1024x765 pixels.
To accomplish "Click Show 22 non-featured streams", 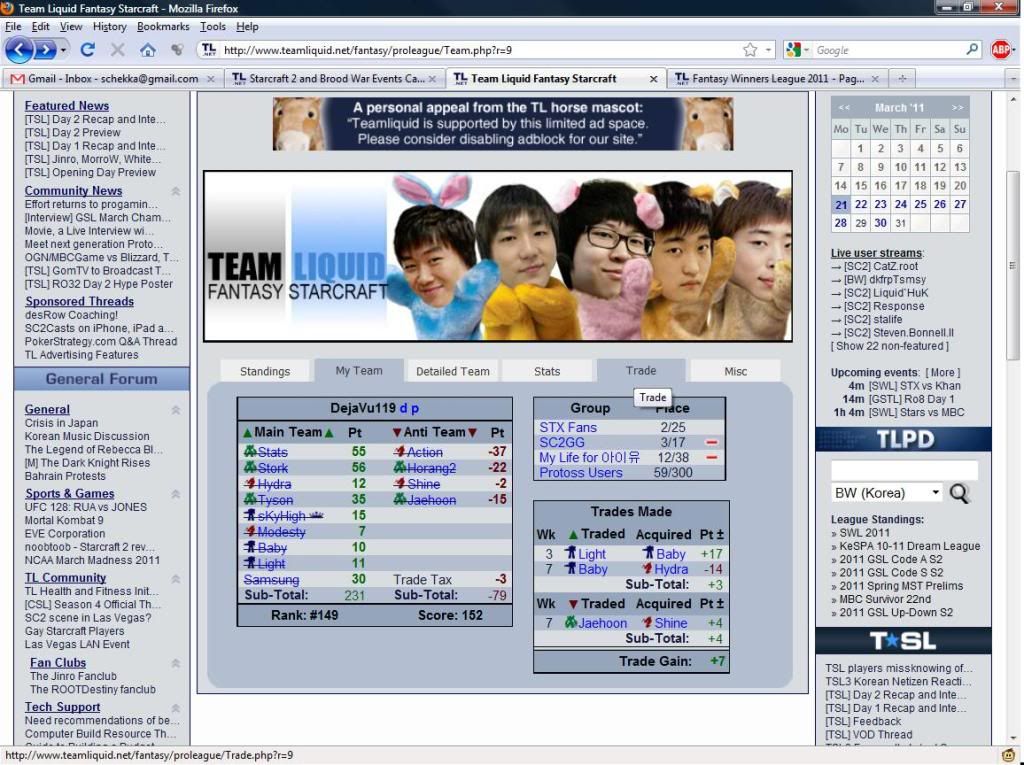I will [x=889, y=346].
